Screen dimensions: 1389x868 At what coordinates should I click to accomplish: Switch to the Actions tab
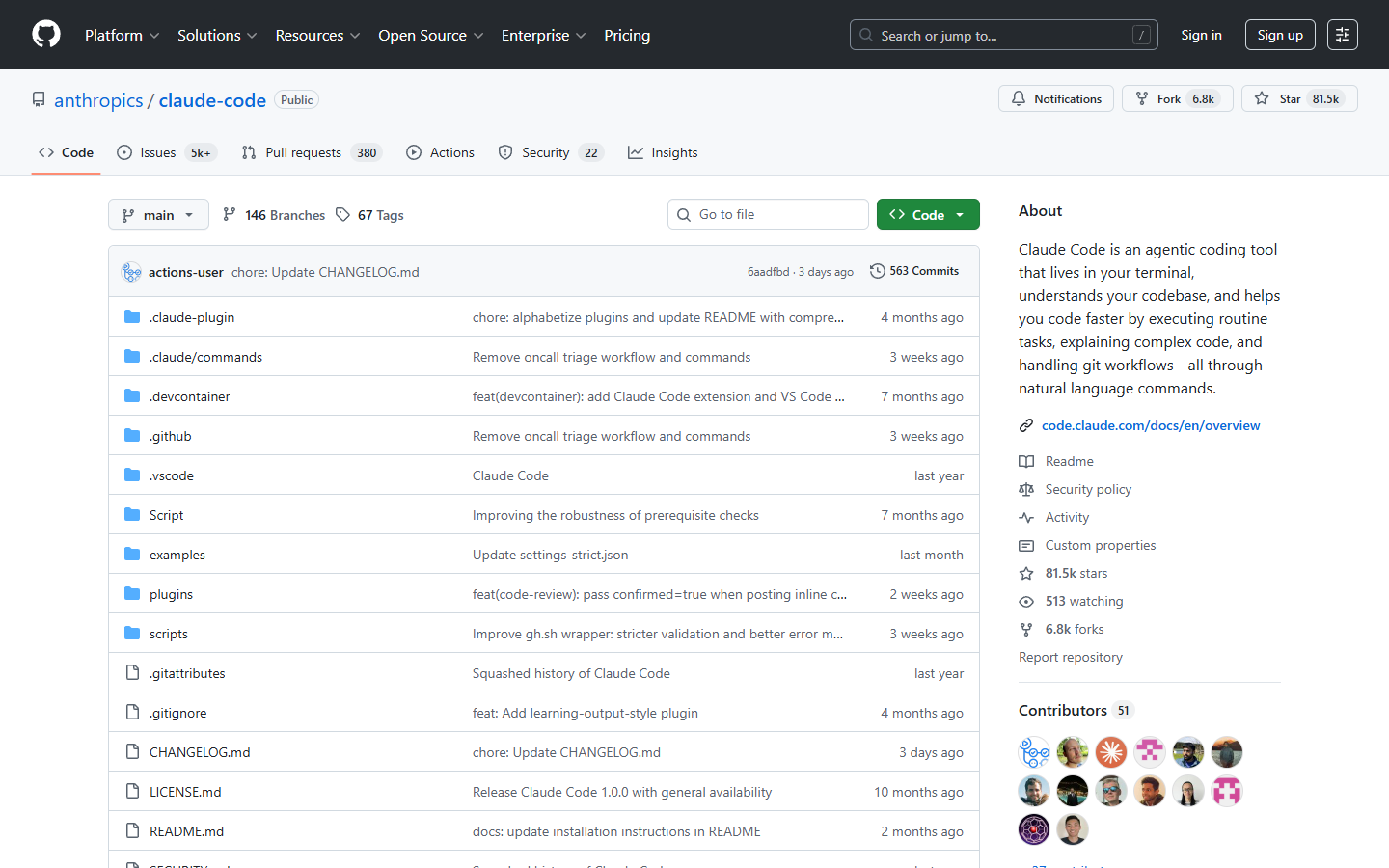click(440, 152)
